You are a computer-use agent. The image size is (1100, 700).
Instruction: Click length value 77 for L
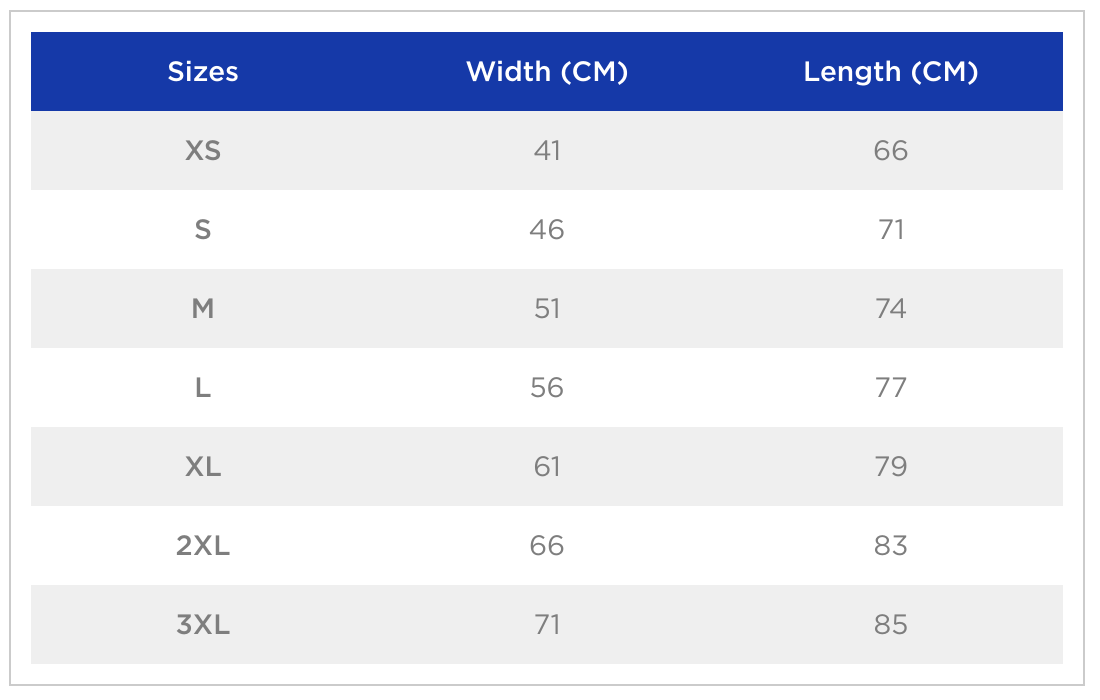(x=890, y=388)
